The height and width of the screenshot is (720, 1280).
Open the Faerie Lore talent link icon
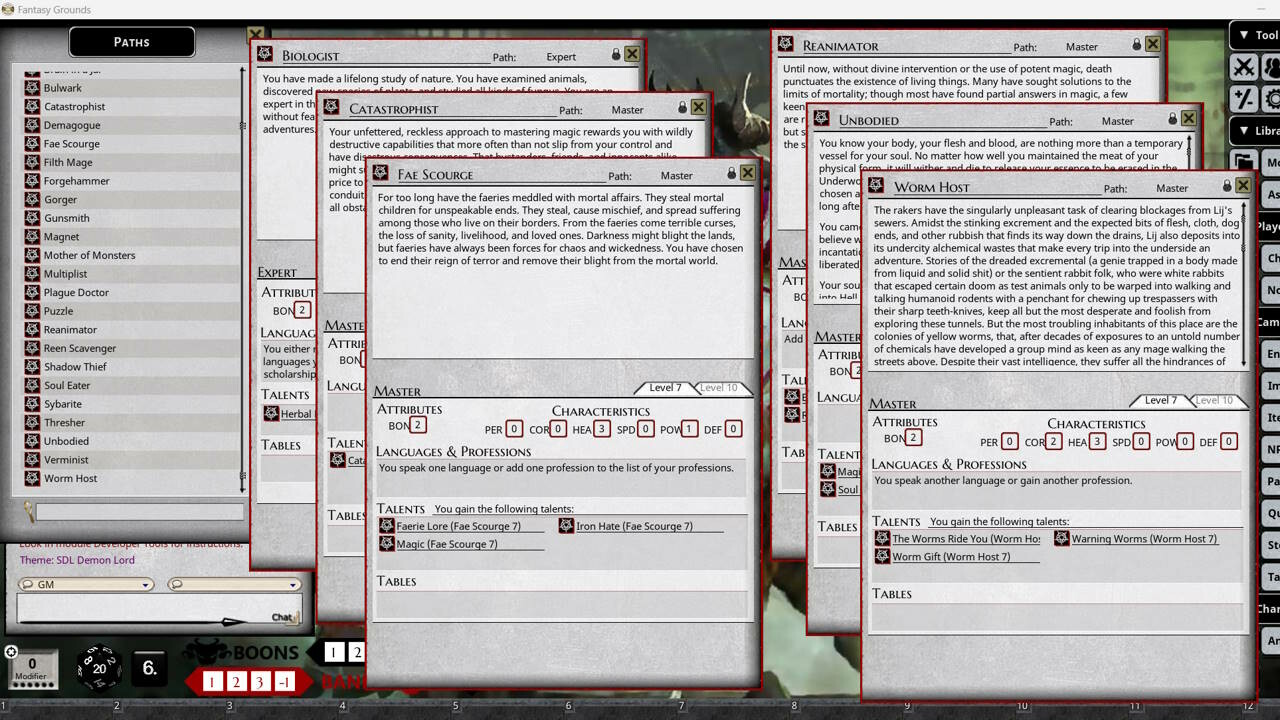[x=387, y=526]
